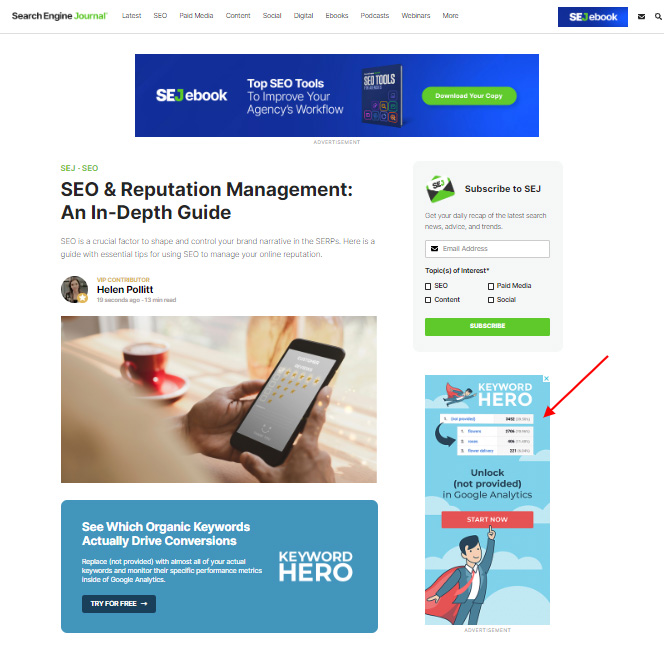The image size is (664, 653).
Task: Click Helen Pollitt's author avatar
Action: point(75,290)
